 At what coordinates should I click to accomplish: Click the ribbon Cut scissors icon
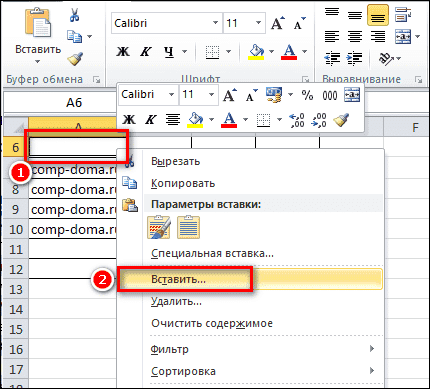click(x=75, y=15)
